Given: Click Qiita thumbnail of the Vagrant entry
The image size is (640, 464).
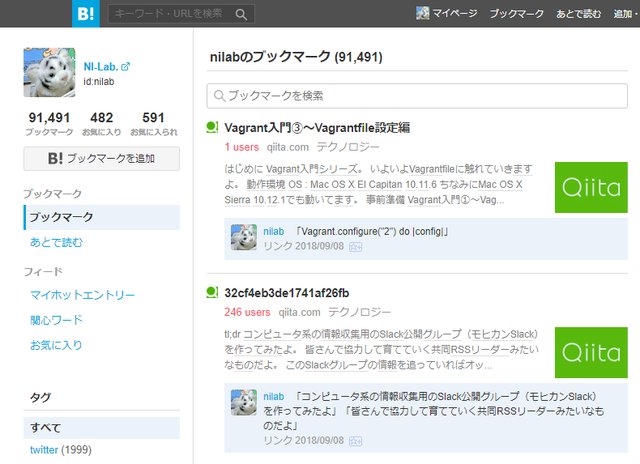Looking at the screenshot, I should (591, 187).
